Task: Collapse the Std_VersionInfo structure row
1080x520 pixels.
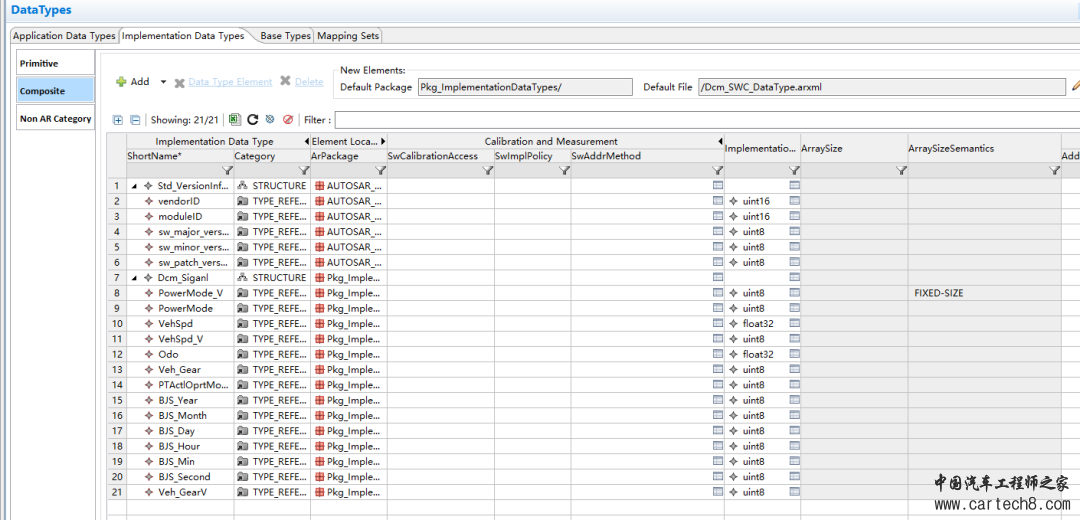Action: point(134,186)
